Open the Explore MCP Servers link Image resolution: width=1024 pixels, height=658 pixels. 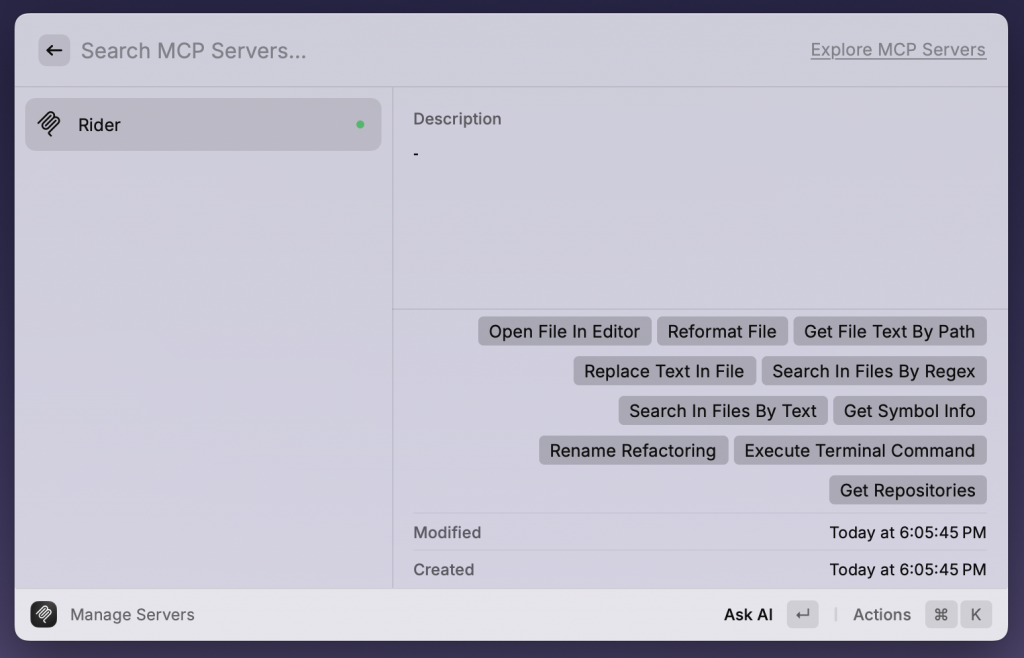point(897,50)
